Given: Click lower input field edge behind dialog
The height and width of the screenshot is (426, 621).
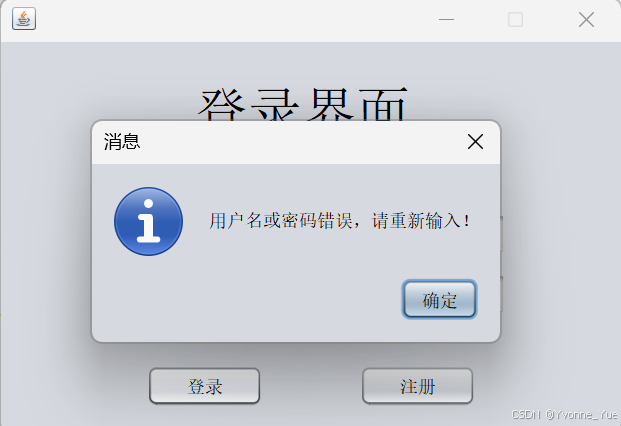Looking at the screenshot, I should 502,294.
